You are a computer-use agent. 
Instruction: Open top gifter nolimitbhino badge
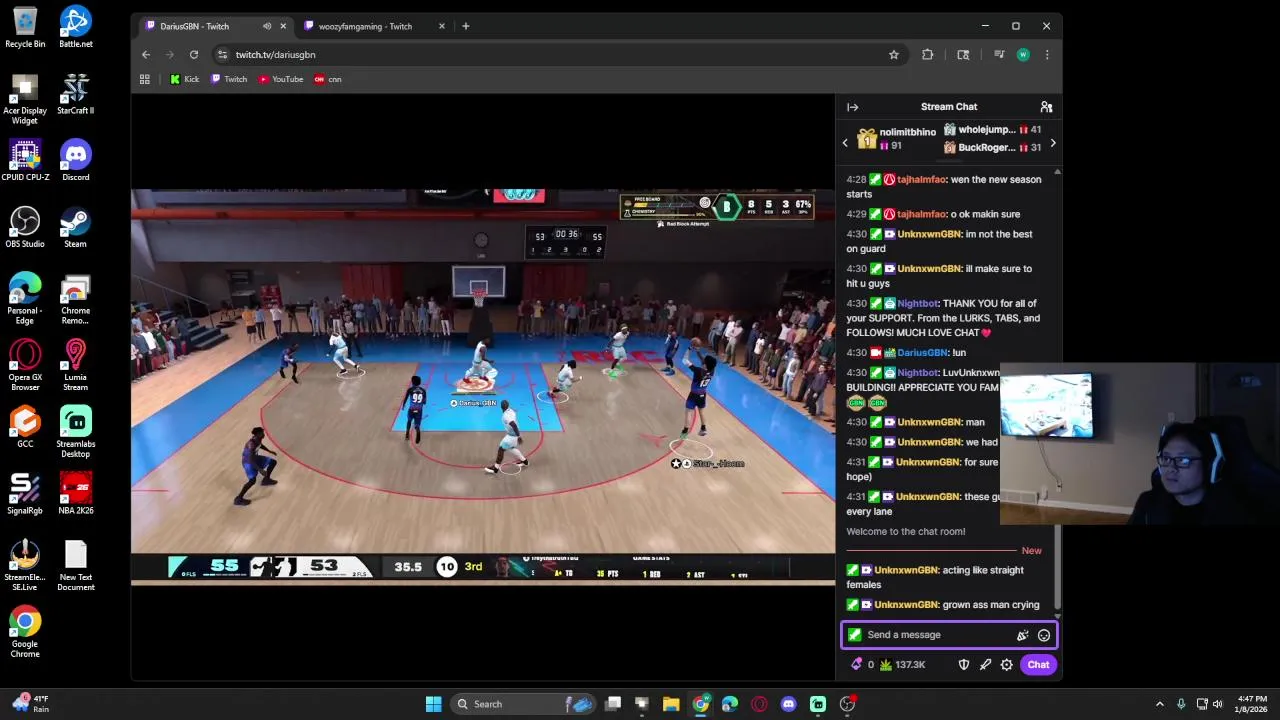pos(866,139)
